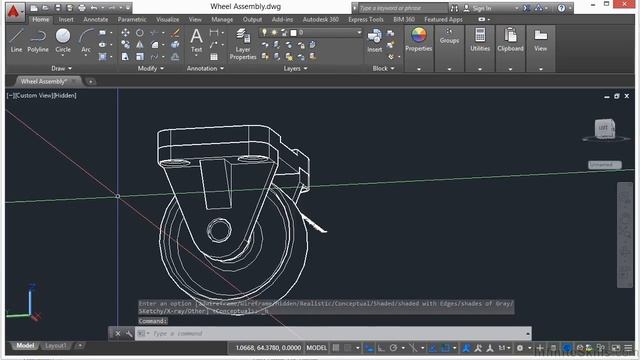Select the Move tool in Modify panel
640x360 pixels.
125,33
